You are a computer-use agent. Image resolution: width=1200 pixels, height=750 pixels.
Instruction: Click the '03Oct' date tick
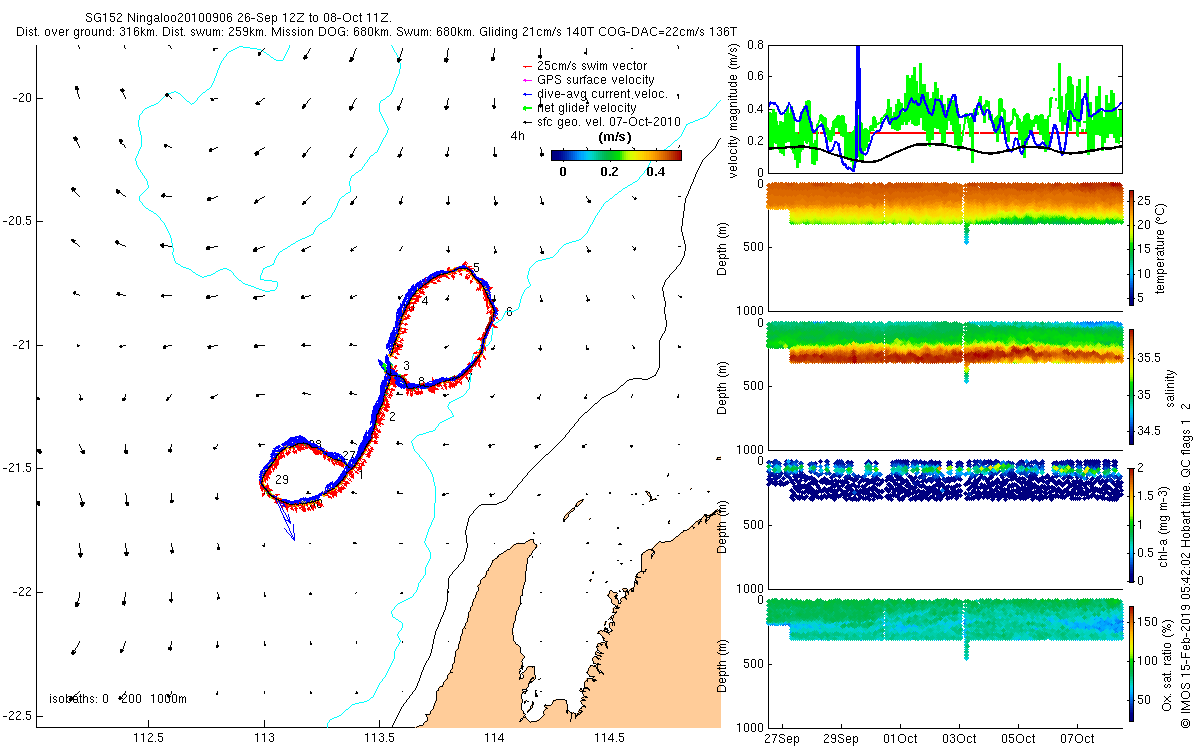[x=959, y=739]
